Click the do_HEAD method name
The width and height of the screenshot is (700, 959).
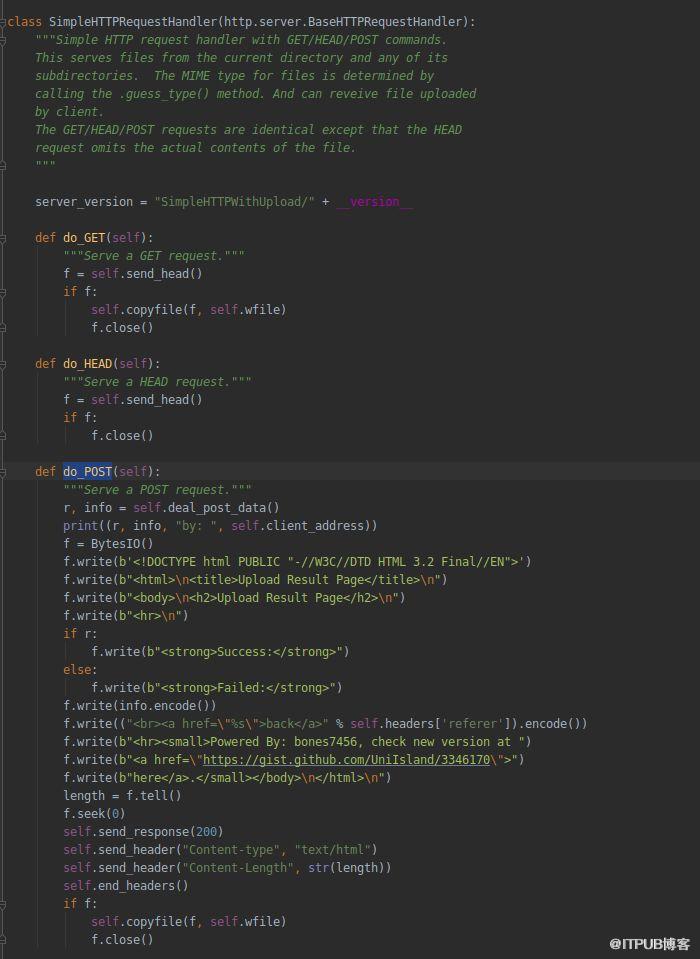[x=87, y=363]
